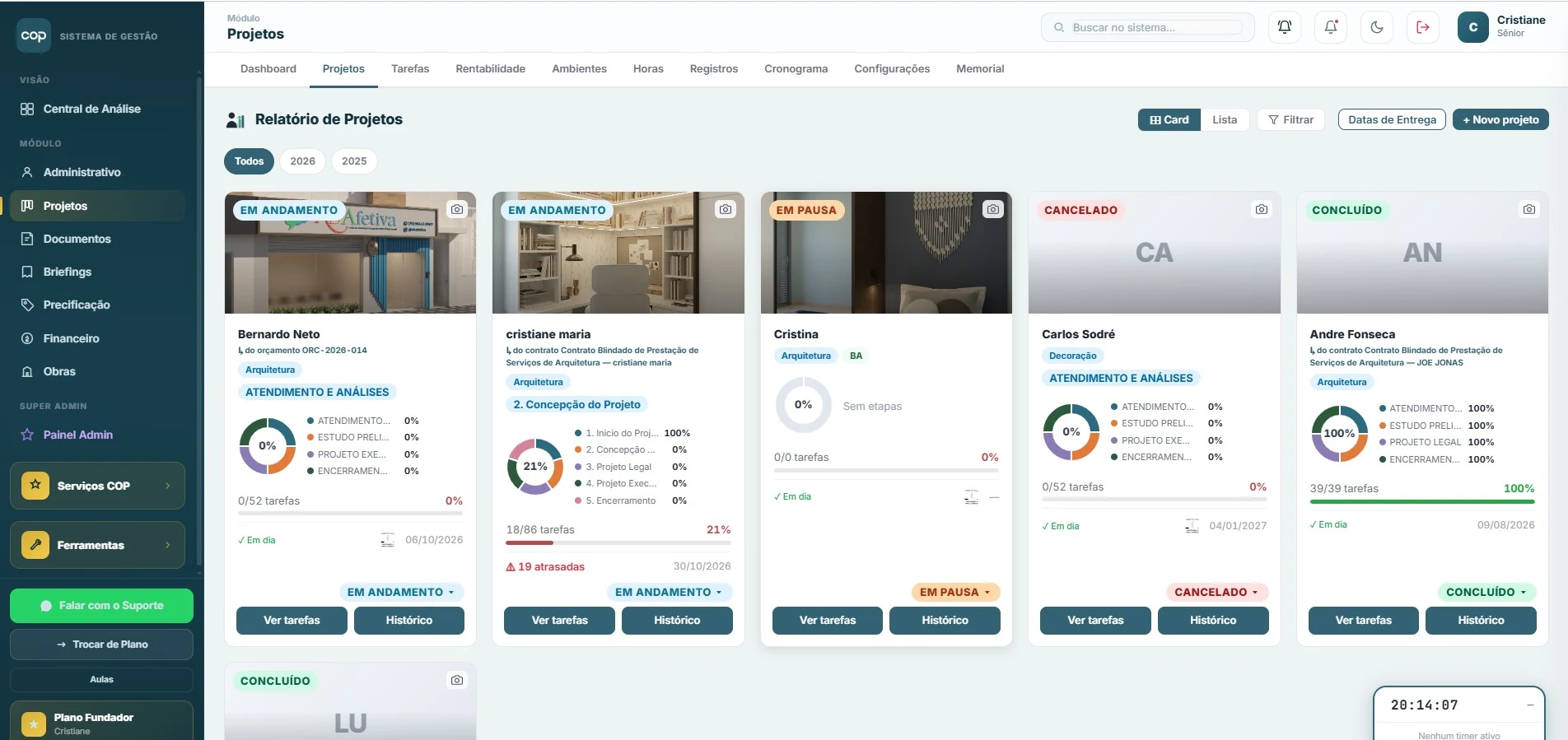Toggle dark mode with the moon icon
The width and height of the screenshot is (1568, 740).
pos(1377,27)
